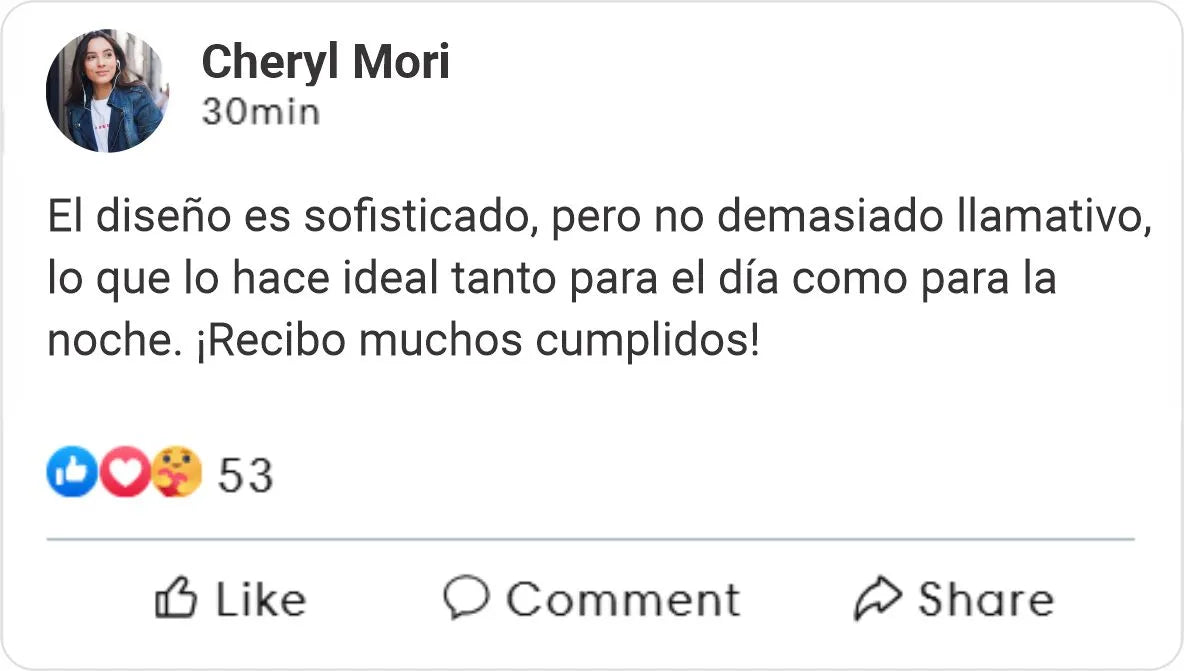View the 53 reactions count
The height and width of the screenshot is (671, 1184).
coord(245,476)
